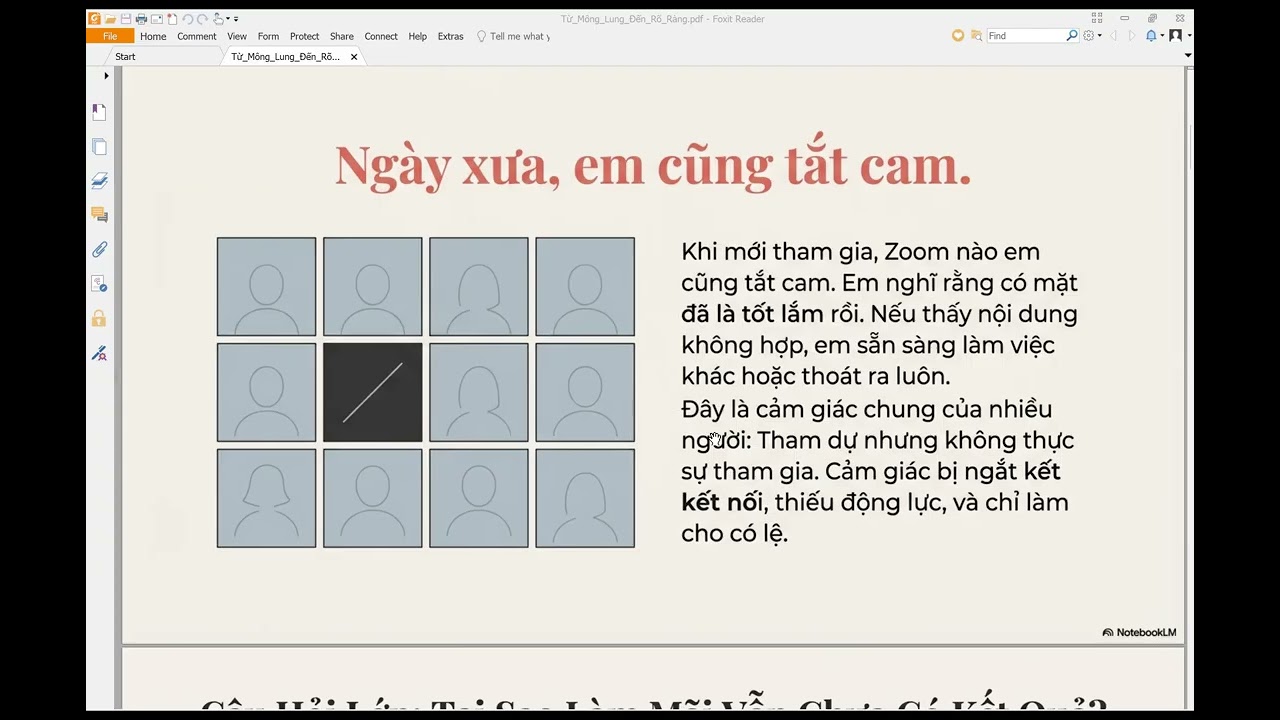
Task: Open the Help ribbon tab
Action: pos(418,36)
